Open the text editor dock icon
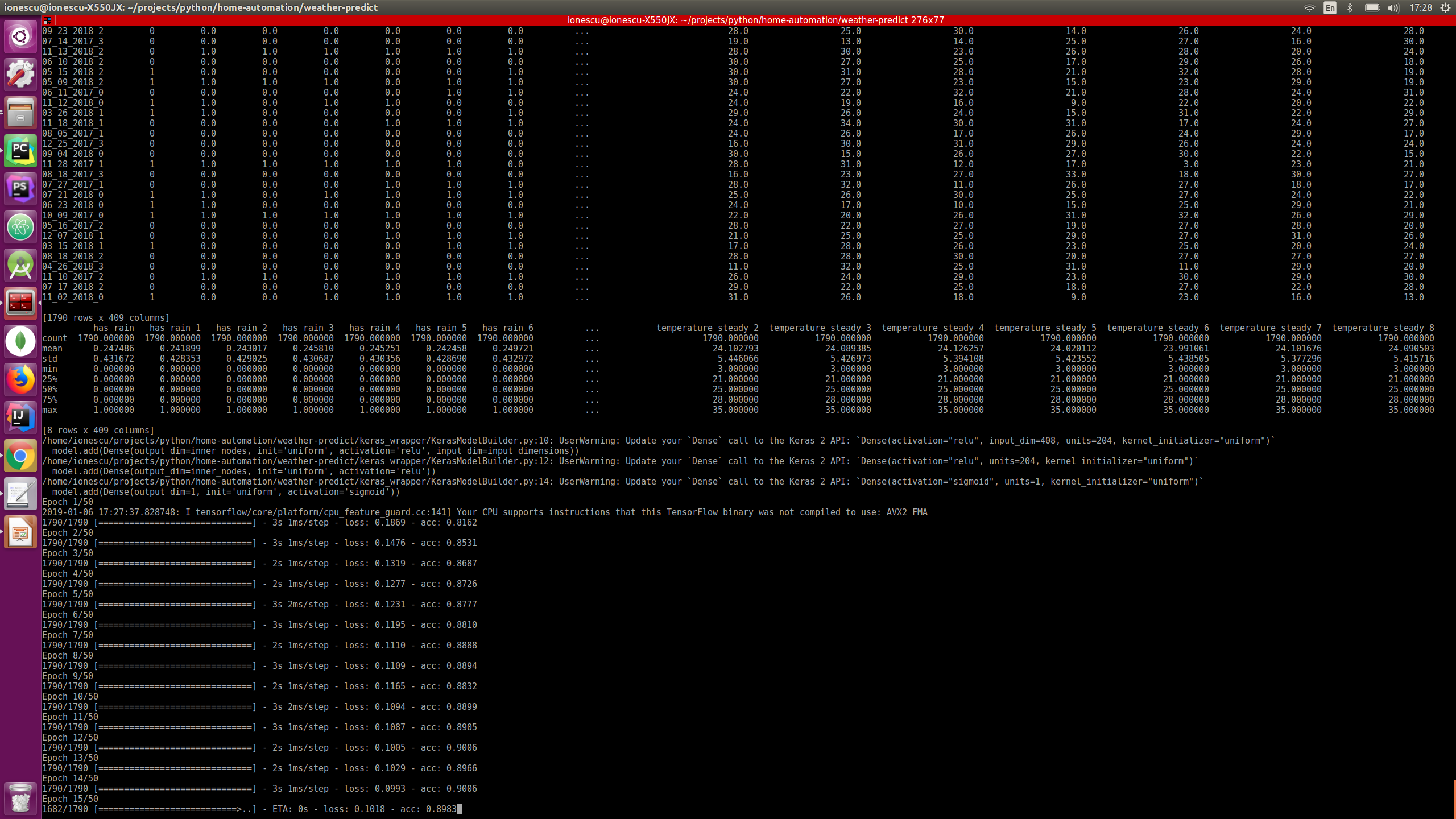 20,494
